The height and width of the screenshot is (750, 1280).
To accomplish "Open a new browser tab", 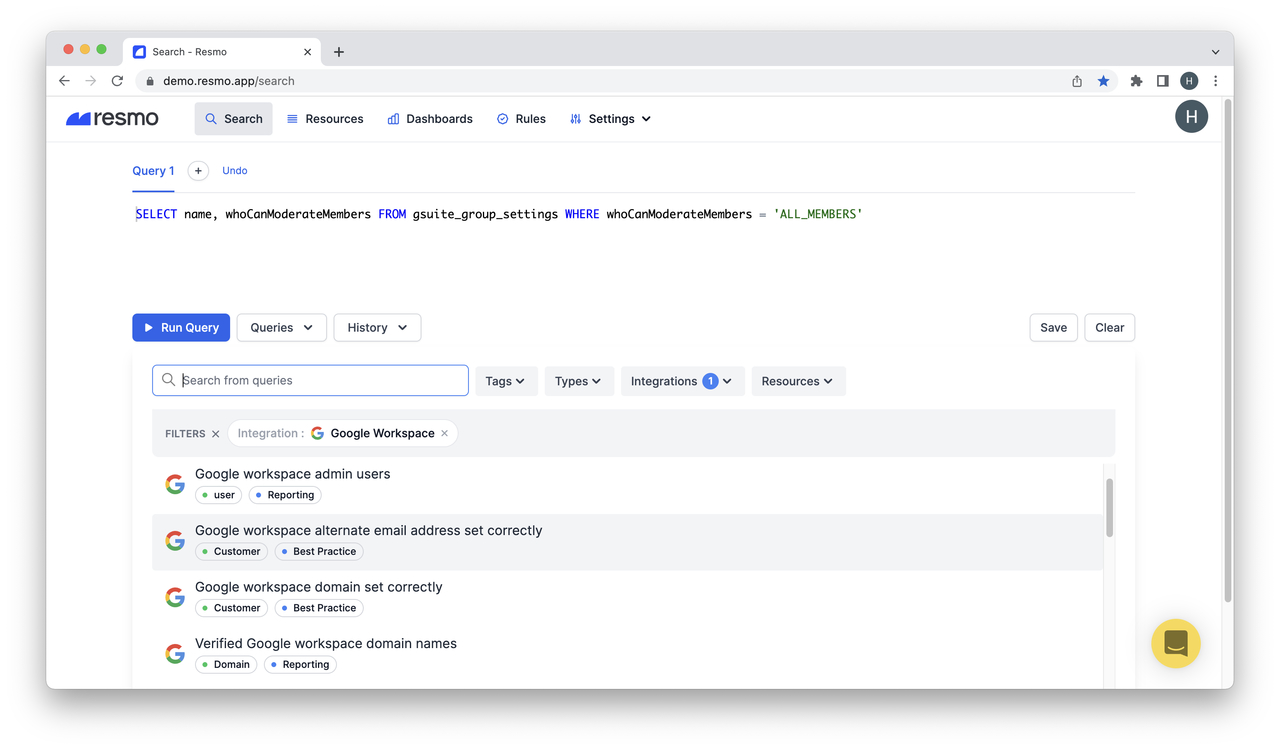I will click(339, 52).
